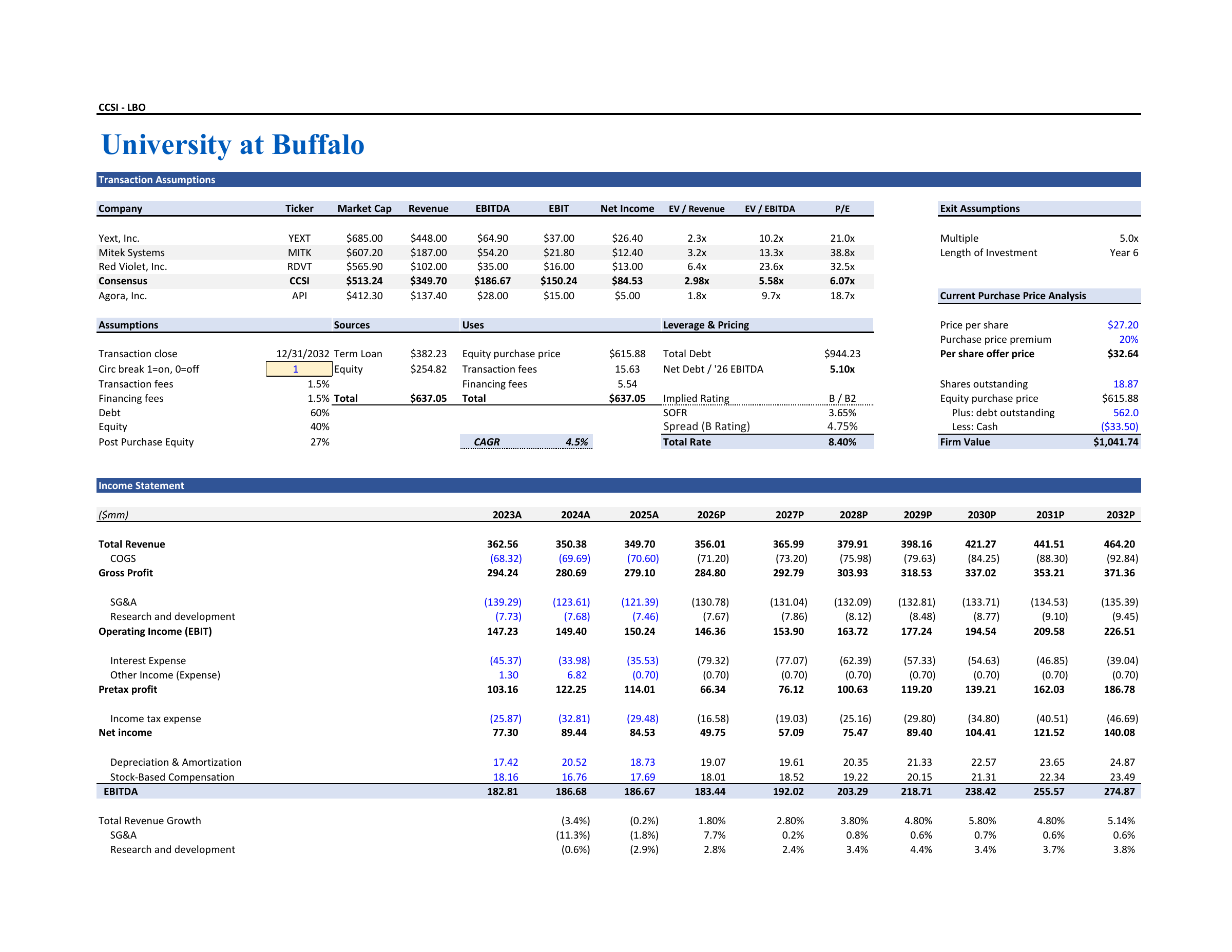Select the MITK ticker cell
This screenshot has height=952, width=1232.
coord(300,252)
